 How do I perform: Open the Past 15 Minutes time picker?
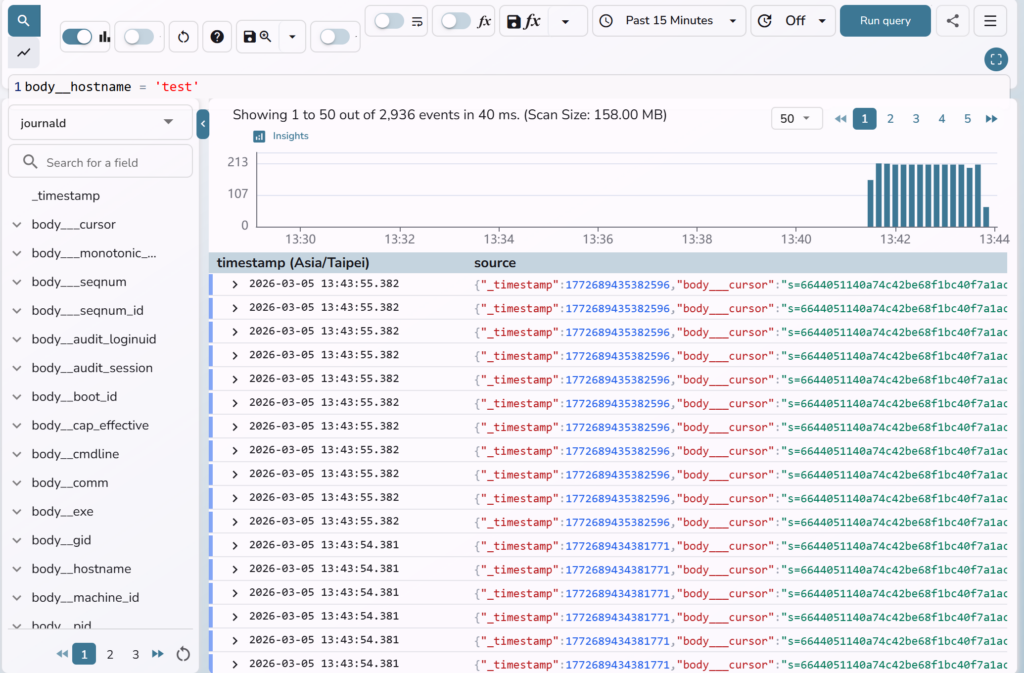[669, 21]
